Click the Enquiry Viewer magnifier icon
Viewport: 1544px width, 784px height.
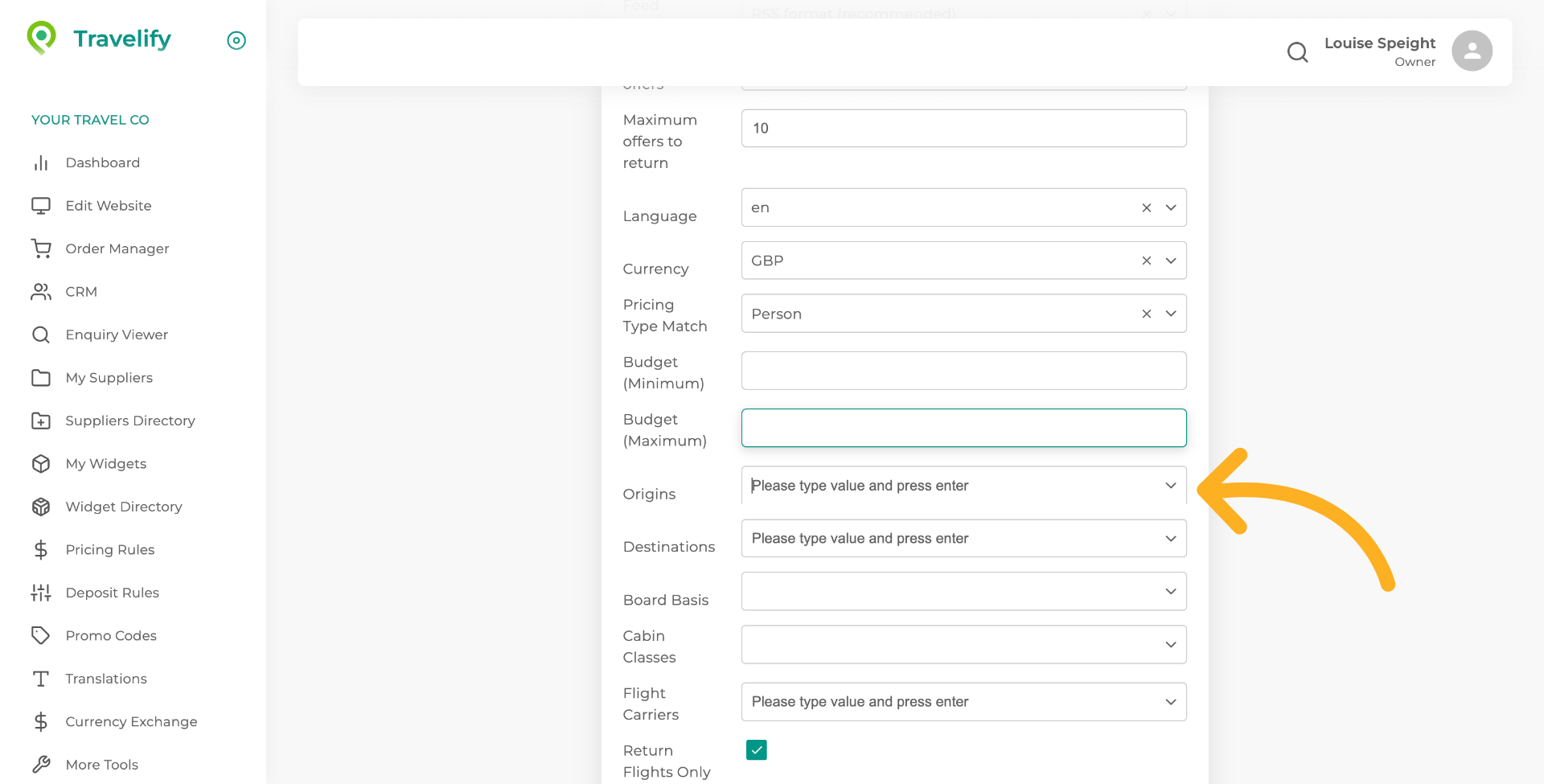click(x=41, y=335)
